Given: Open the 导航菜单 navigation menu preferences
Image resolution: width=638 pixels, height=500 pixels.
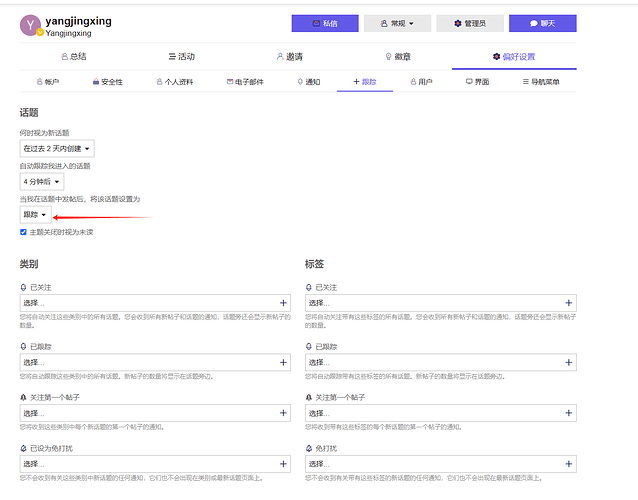Looking at the screenshot, I should point(540,82).
